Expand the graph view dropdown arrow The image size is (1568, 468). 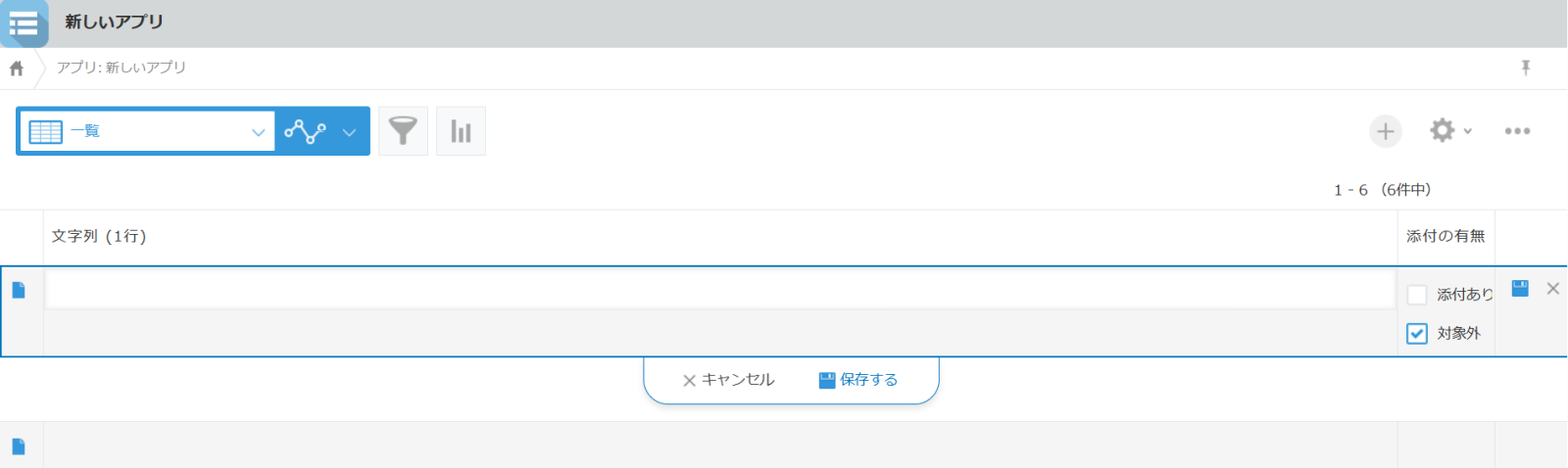tap(349, 132)
